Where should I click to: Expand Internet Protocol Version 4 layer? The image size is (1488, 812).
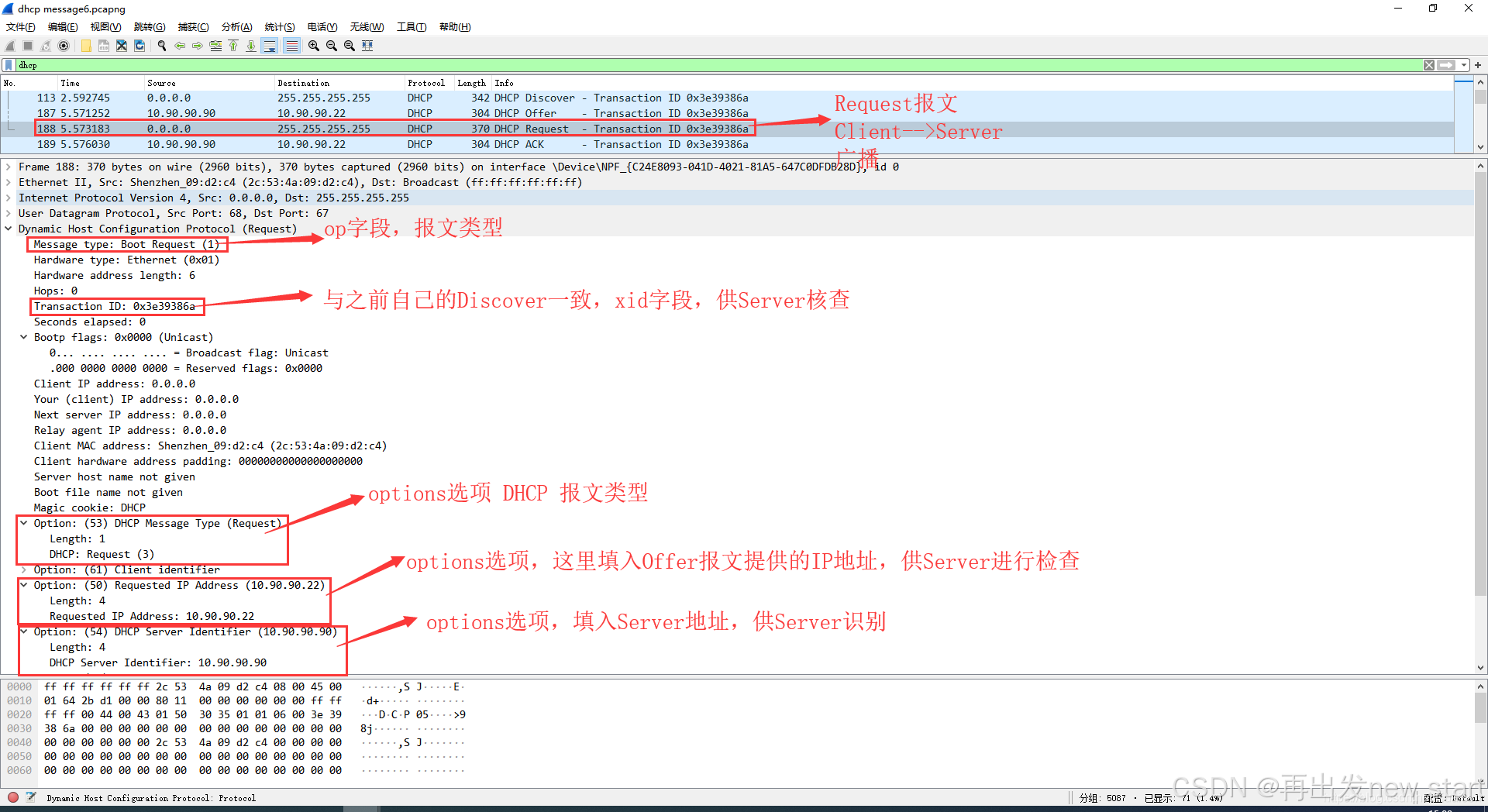(x=9, y=198)
